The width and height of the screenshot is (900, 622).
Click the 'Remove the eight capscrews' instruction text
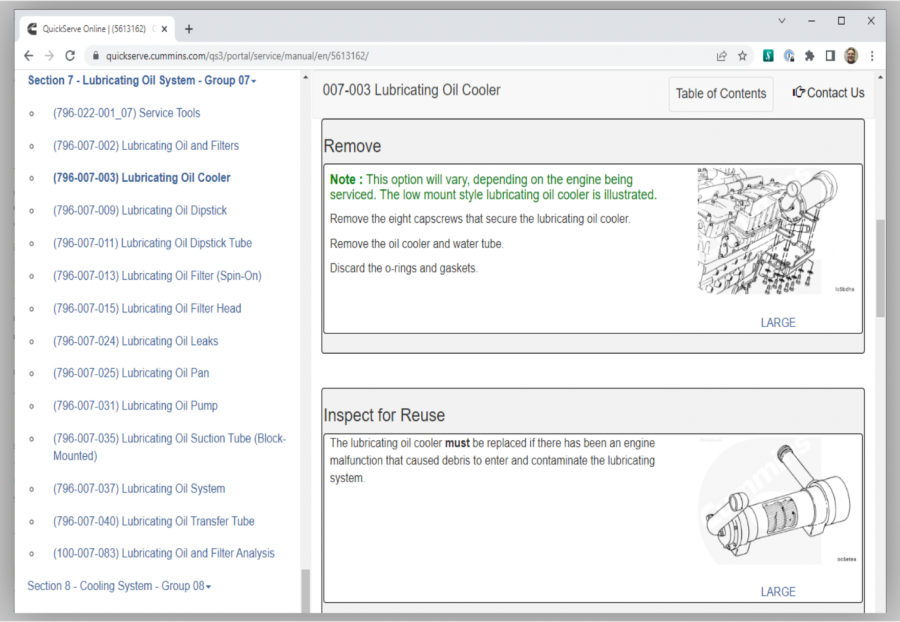point(480,219)
